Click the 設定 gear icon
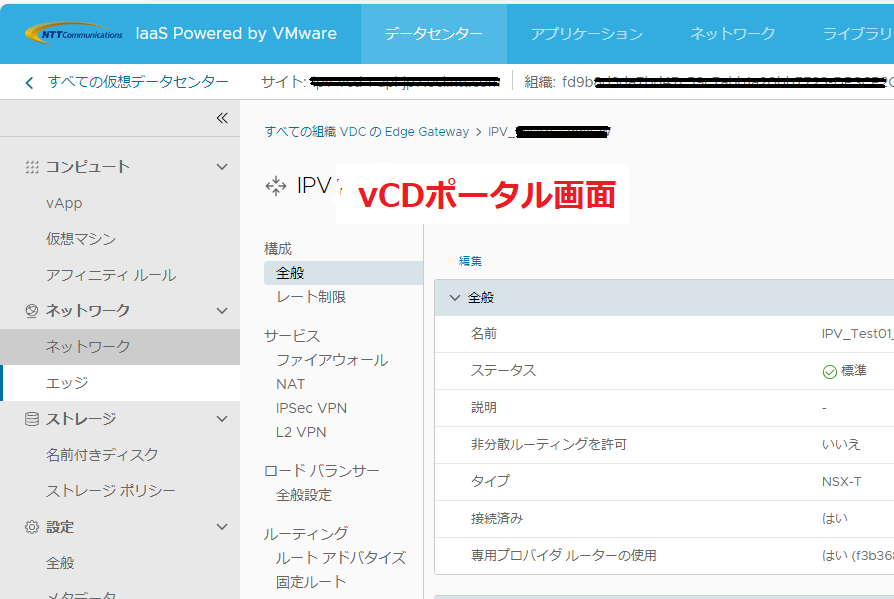This screenshot has width=894, height=599. point(32,527)
